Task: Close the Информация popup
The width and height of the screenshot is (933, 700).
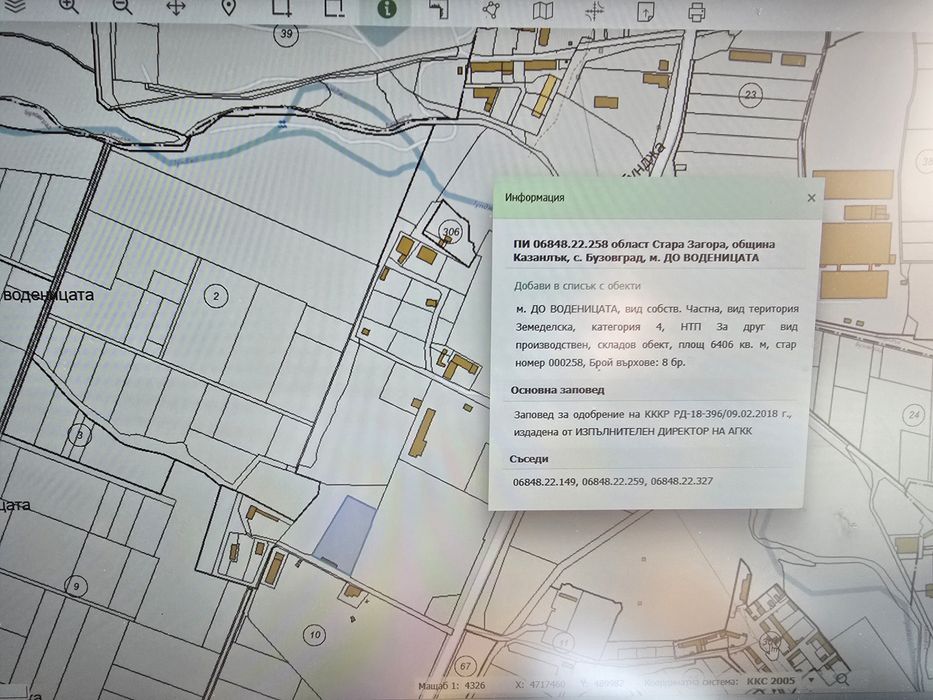Action: point(811,198)
